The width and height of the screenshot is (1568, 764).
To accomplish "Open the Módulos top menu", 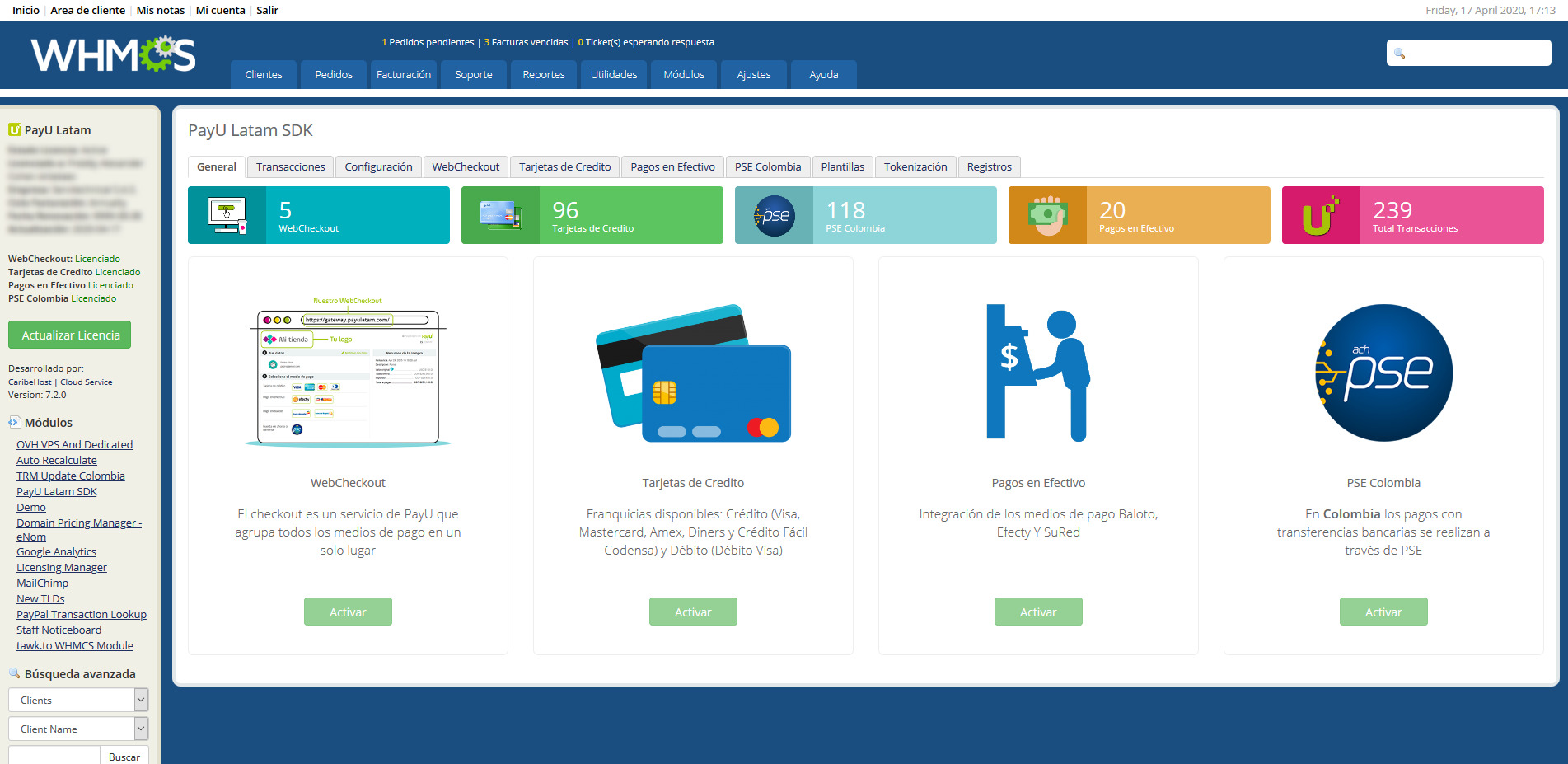I will click(x=684, y=74).
